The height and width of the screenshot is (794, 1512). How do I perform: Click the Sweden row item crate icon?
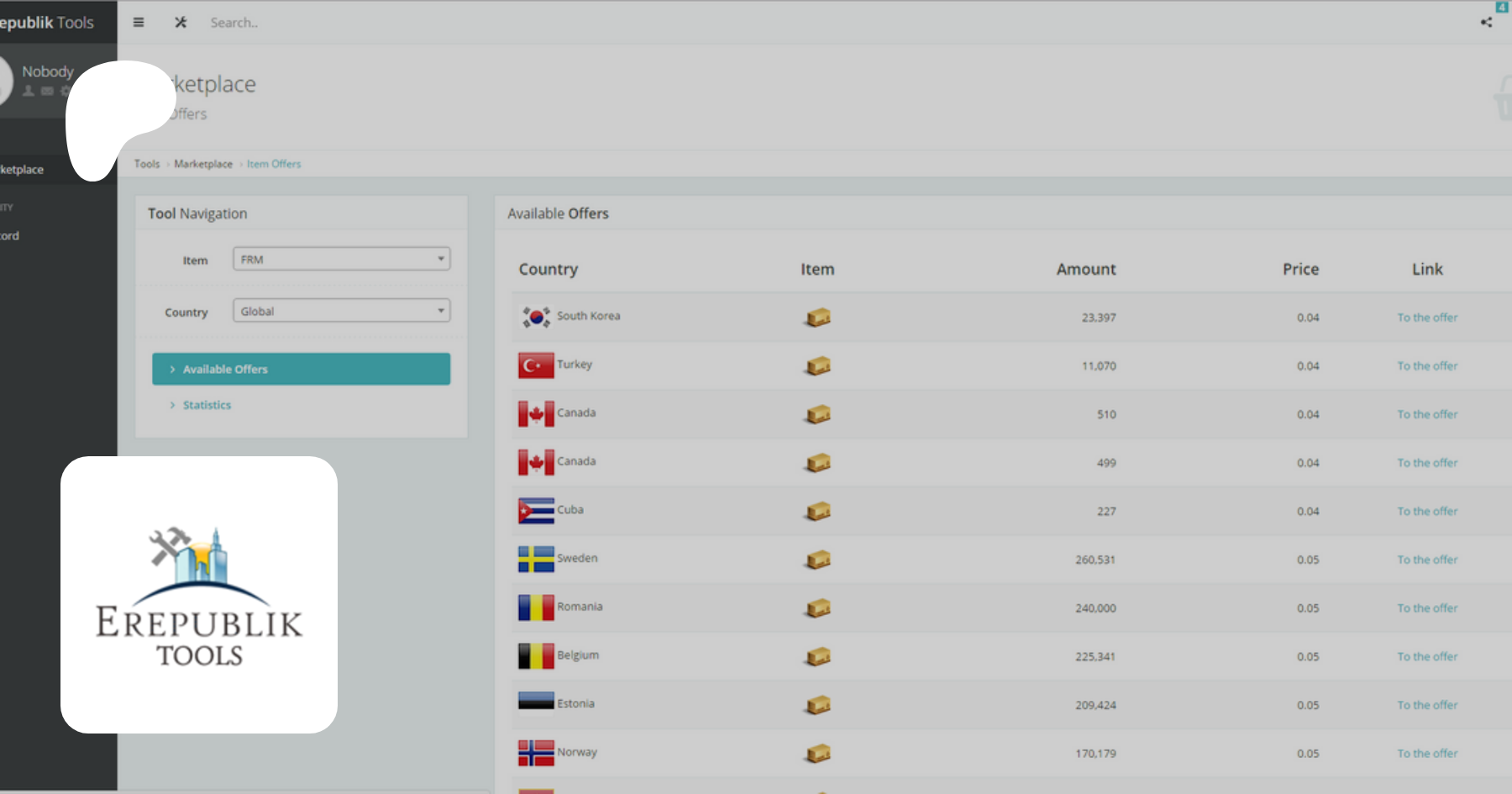[818, 560]
